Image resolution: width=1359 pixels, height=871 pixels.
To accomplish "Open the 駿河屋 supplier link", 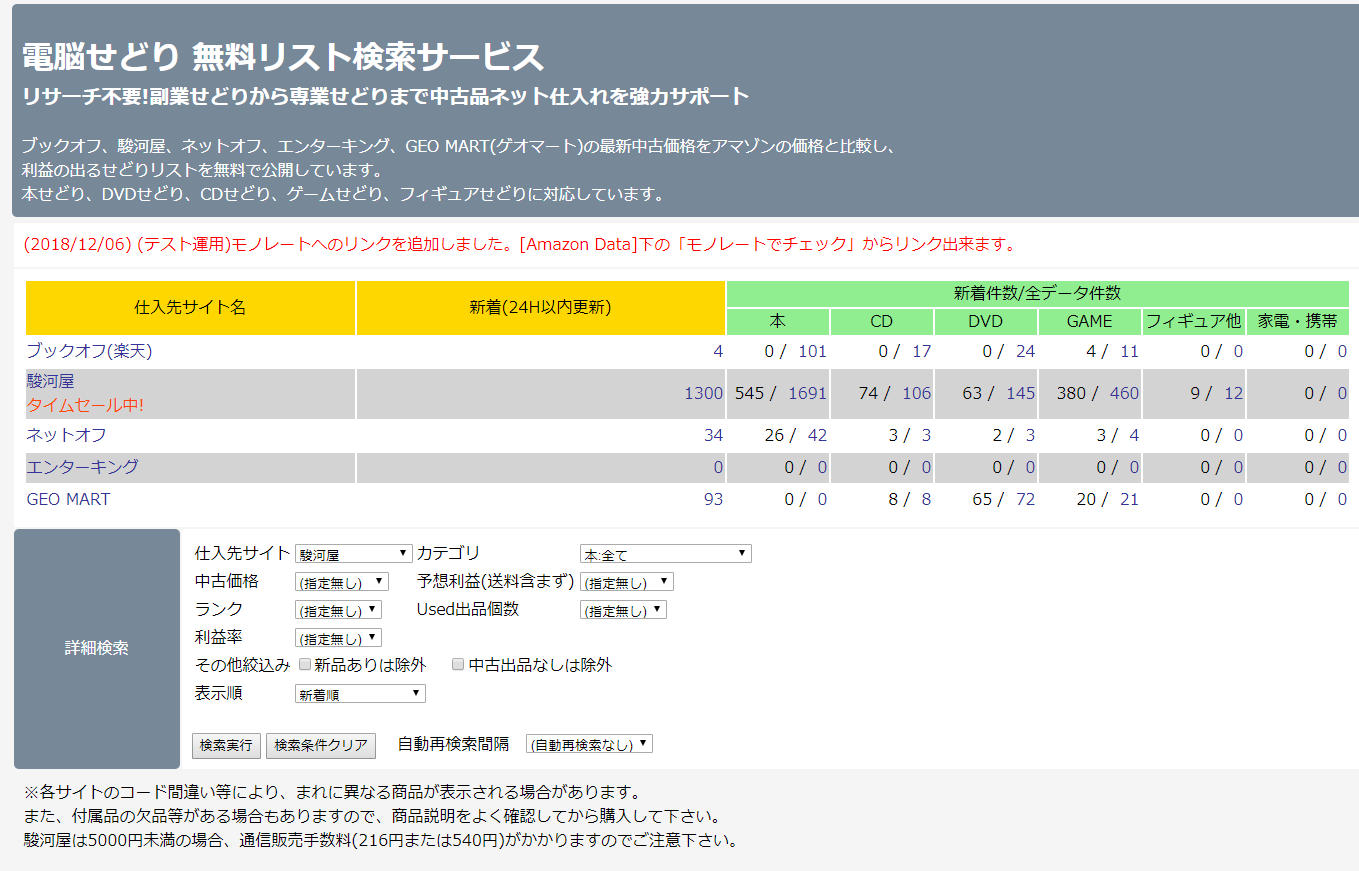I will pos(50,381).
